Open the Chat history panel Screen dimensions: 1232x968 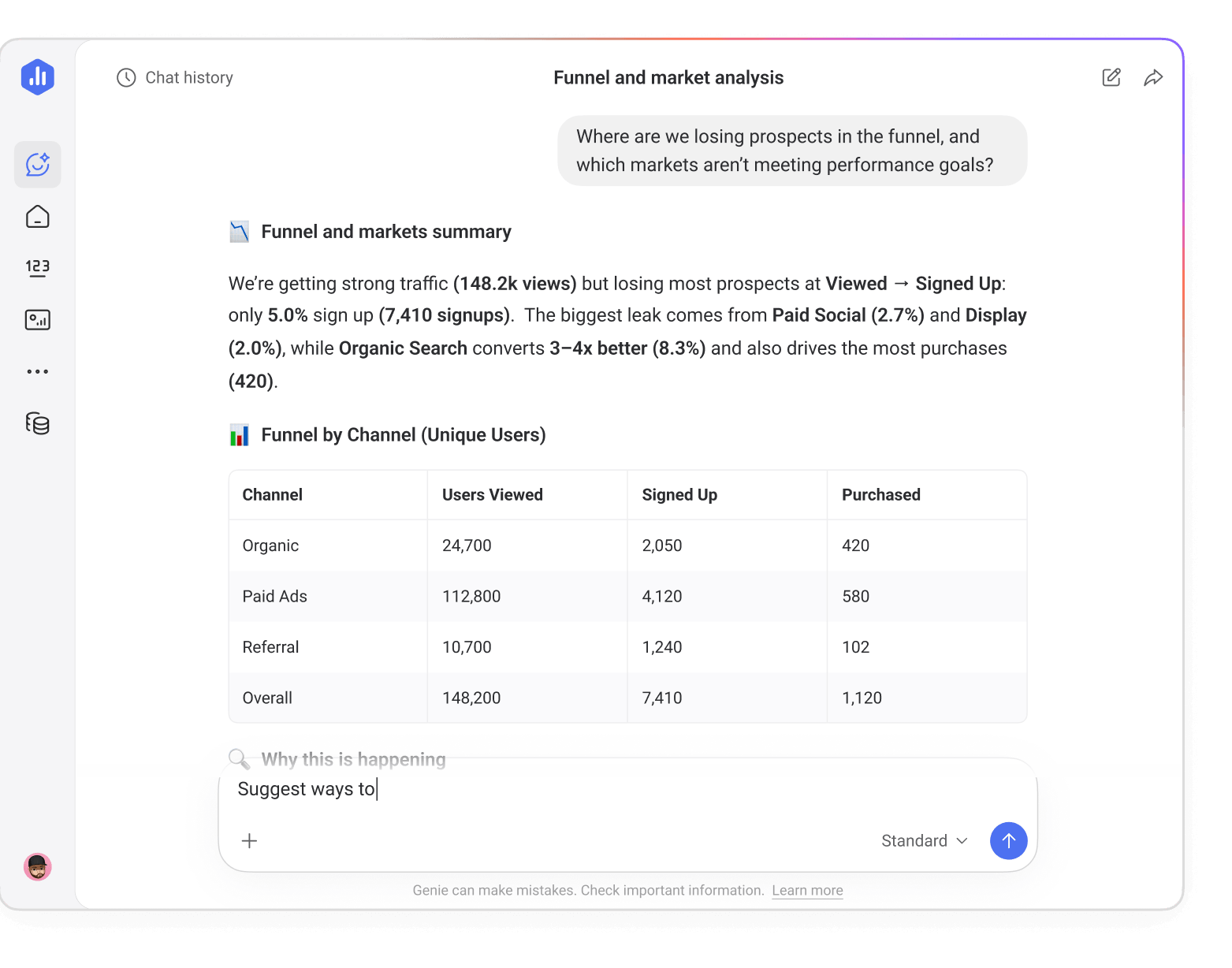(x=174, y=77)
